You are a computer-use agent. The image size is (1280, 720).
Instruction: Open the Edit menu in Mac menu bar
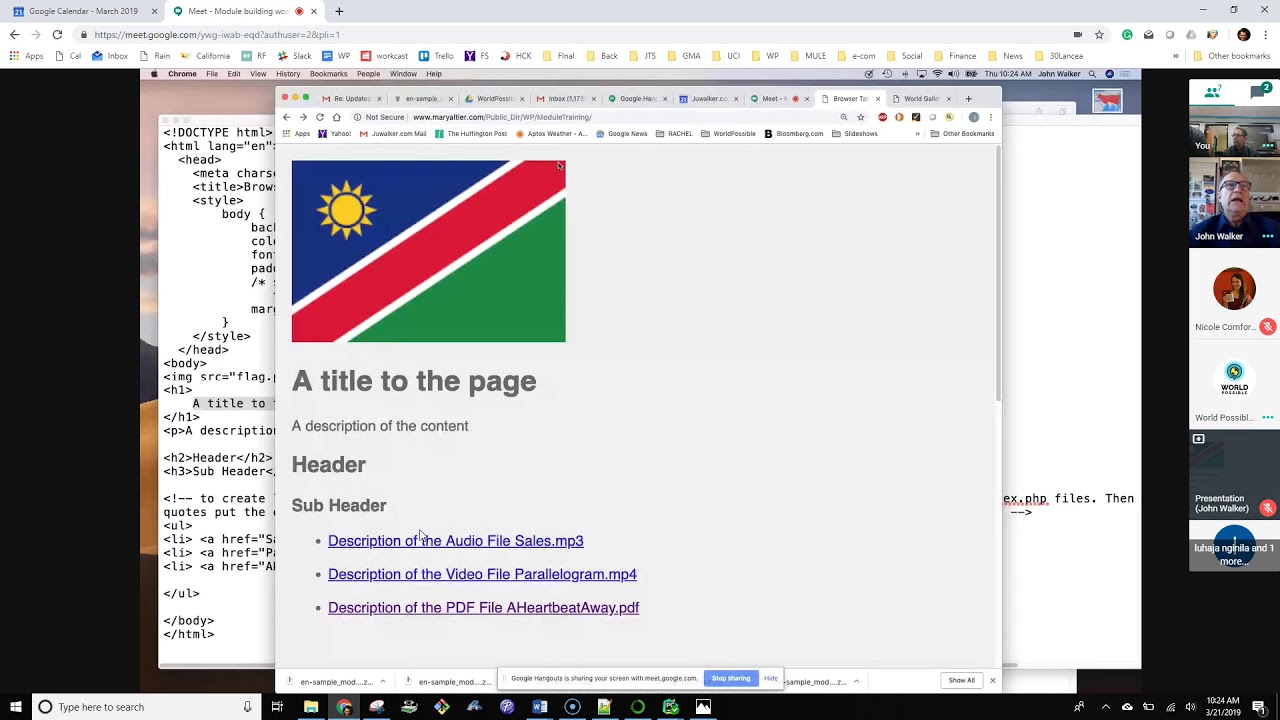pyautogui.click(x=233, y=74)
